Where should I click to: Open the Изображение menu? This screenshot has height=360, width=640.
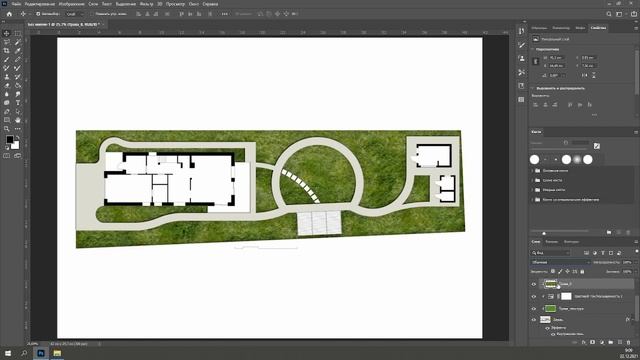(x=71, y=4)
